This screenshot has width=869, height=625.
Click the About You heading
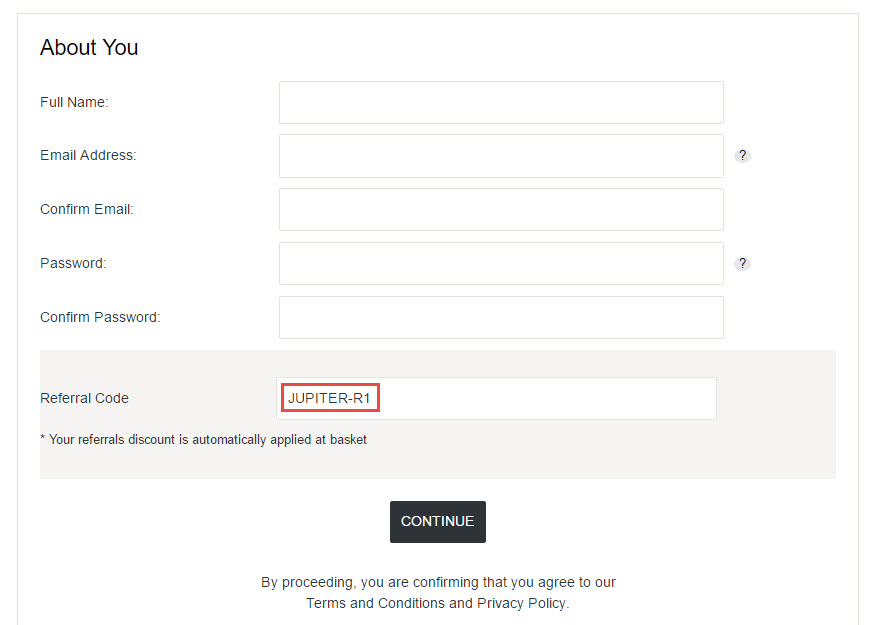[89, 48]
